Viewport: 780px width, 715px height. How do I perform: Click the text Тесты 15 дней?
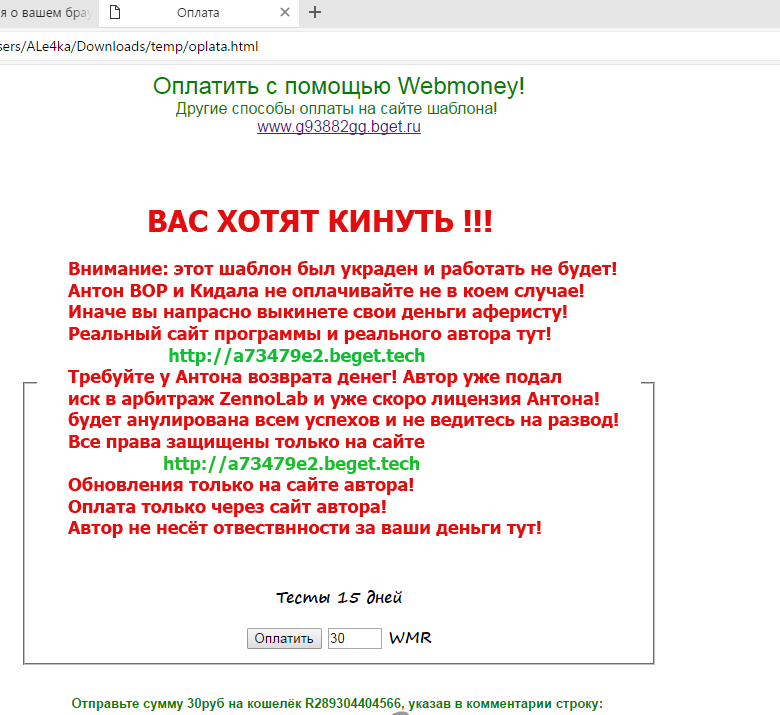point(339,597)
